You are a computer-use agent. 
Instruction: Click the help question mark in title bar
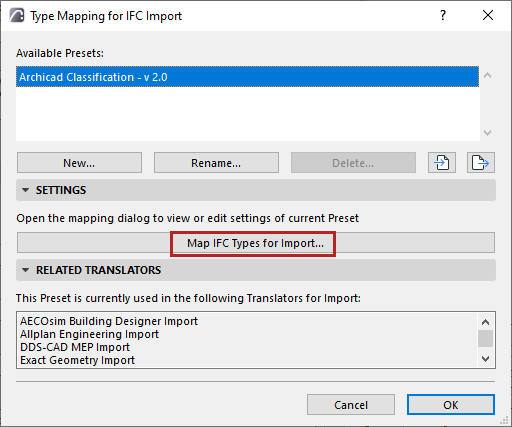pyautogui.click(x=443, y=15)
